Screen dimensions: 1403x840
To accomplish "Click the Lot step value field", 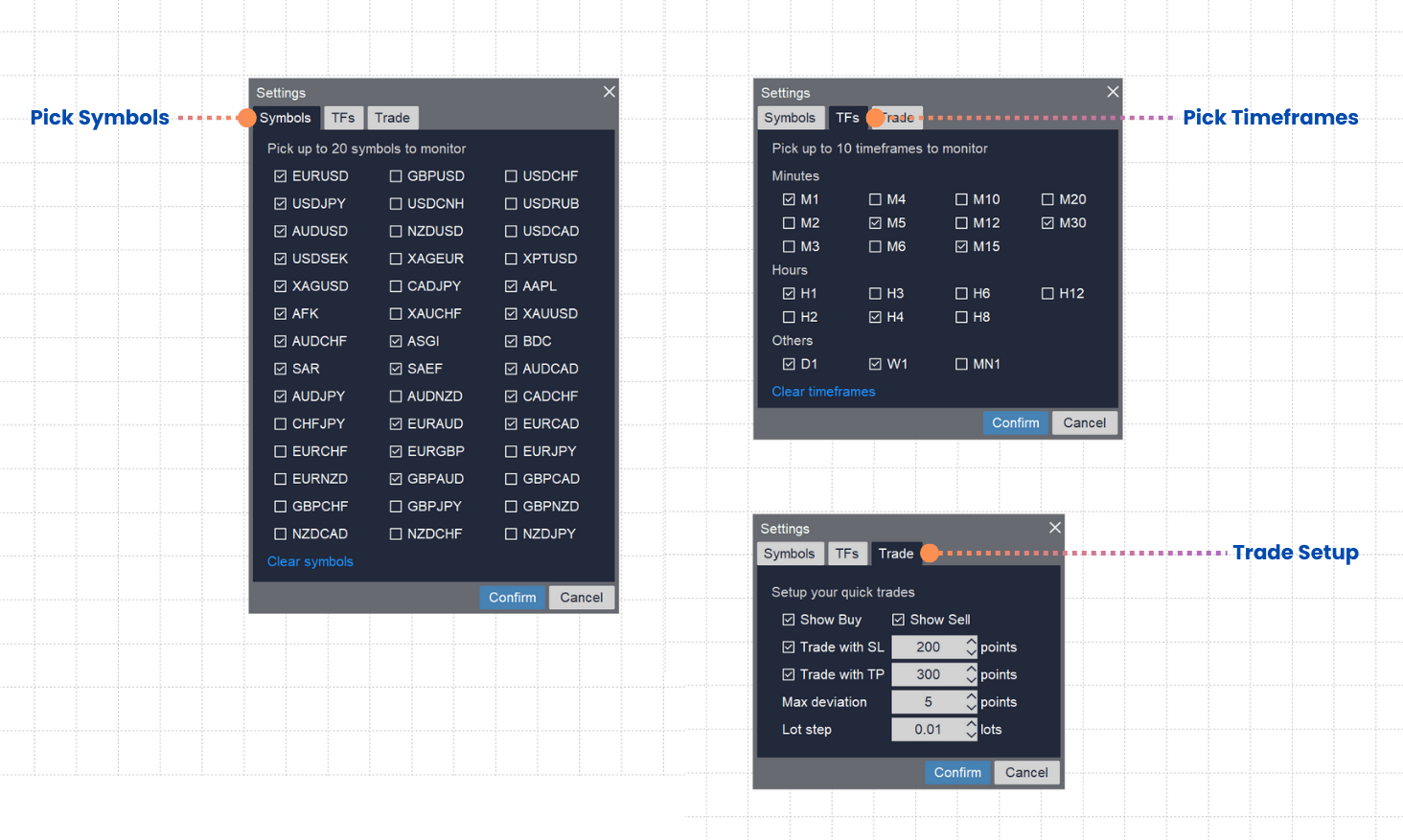I will coord(928,730).
